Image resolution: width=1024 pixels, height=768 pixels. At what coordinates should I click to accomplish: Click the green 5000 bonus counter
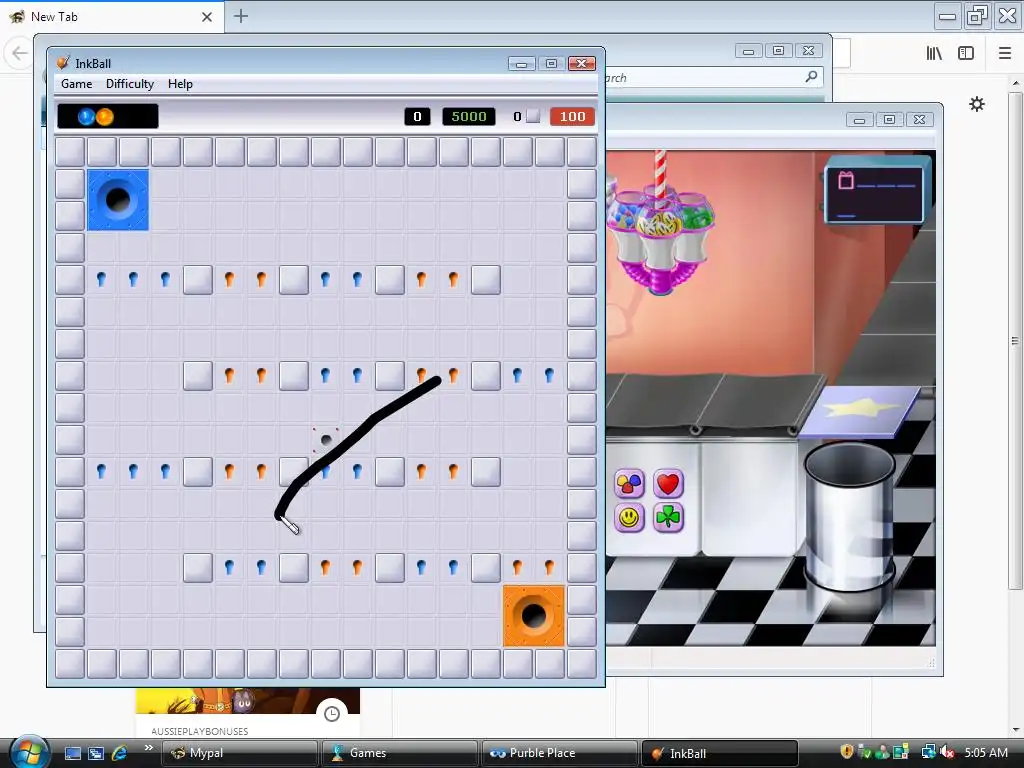point(469,116)
